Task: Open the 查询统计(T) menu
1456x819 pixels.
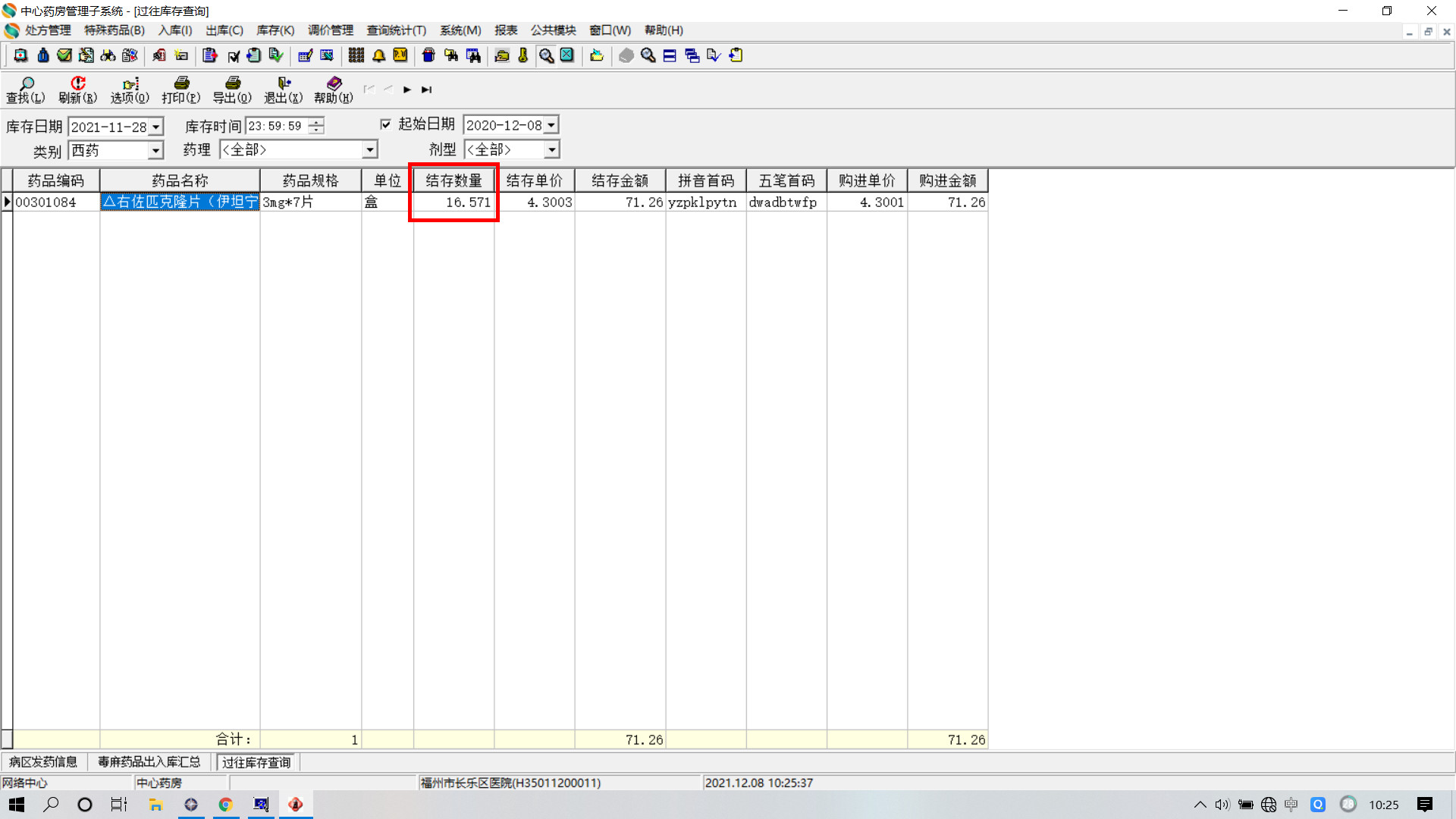Action: (x=396, y=30)
